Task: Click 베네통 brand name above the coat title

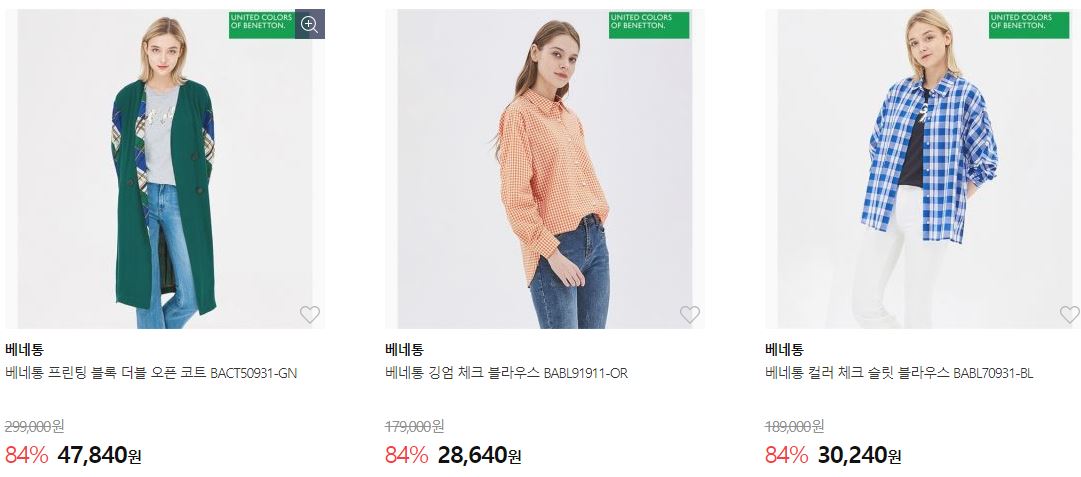Action: pyautogui.click(x=24, y=349)
